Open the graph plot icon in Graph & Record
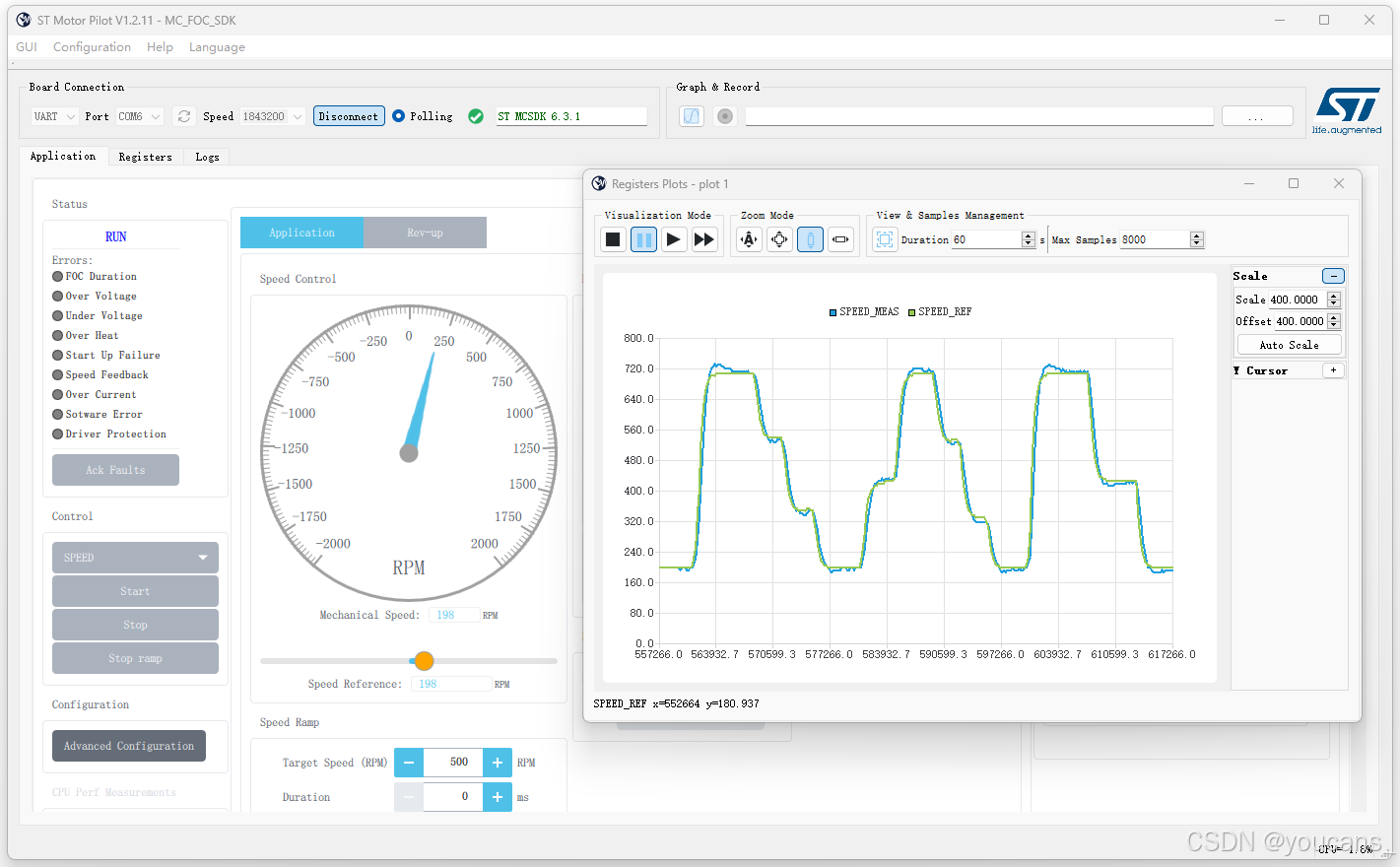The width and height of the screenshot is (1400, 867). 692,116
